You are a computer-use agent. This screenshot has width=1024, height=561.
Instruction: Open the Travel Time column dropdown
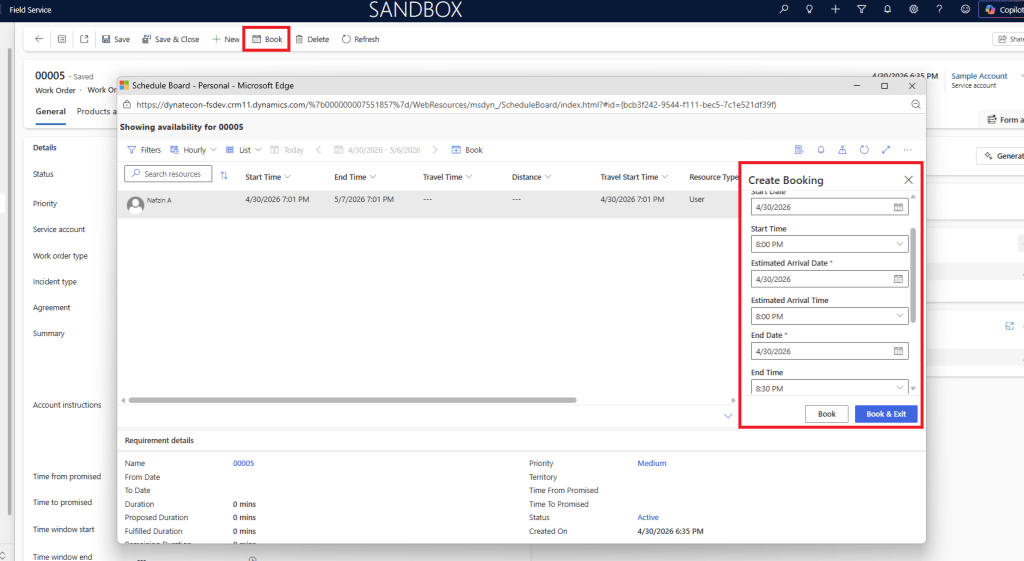pos(469,177)
